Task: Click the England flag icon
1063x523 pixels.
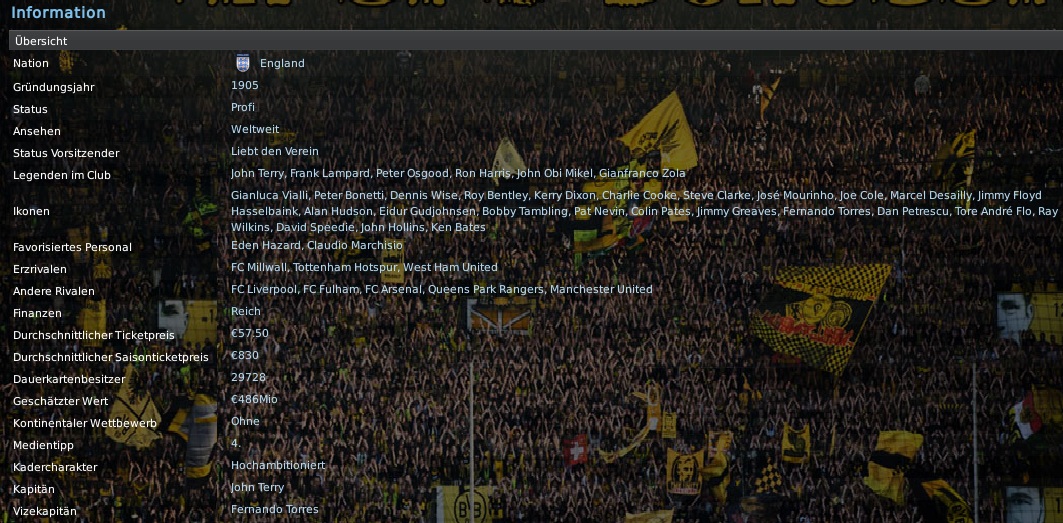Action: [x=243, y=63]
